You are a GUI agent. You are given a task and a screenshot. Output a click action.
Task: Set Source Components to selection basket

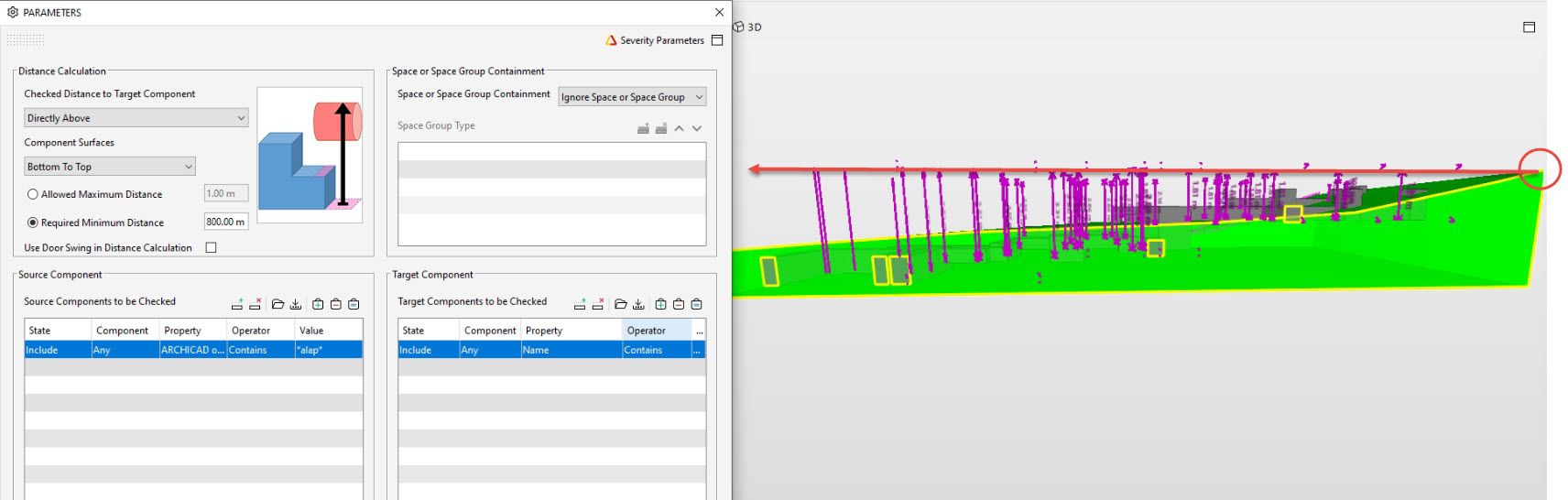354,304
